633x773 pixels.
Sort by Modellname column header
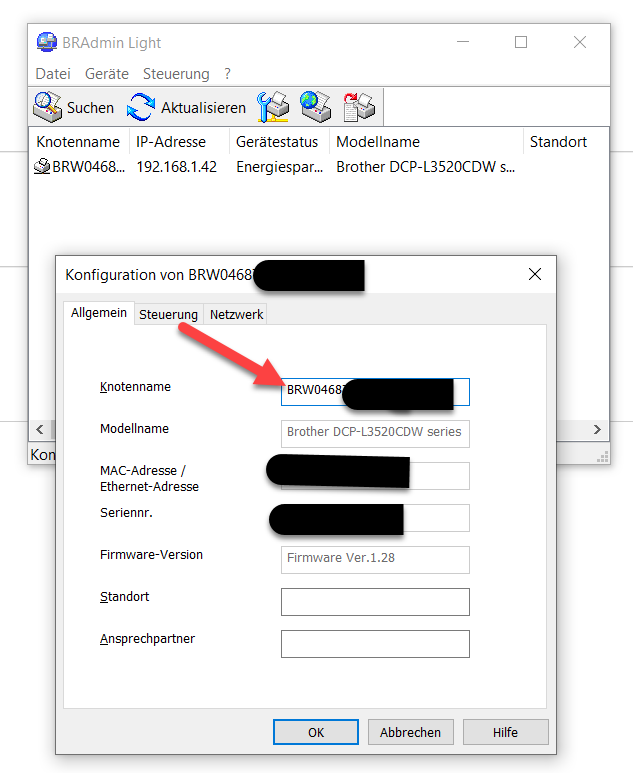(x=426, y=141)
